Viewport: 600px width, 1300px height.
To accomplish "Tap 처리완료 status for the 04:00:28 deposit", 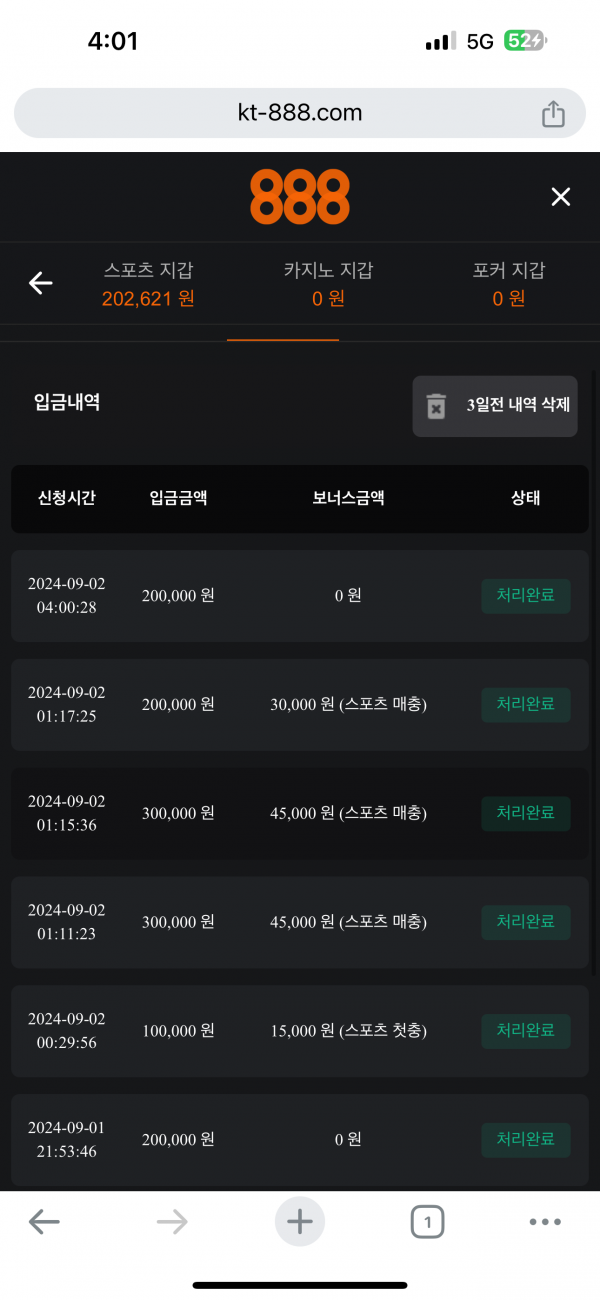I will click(526, 596).
